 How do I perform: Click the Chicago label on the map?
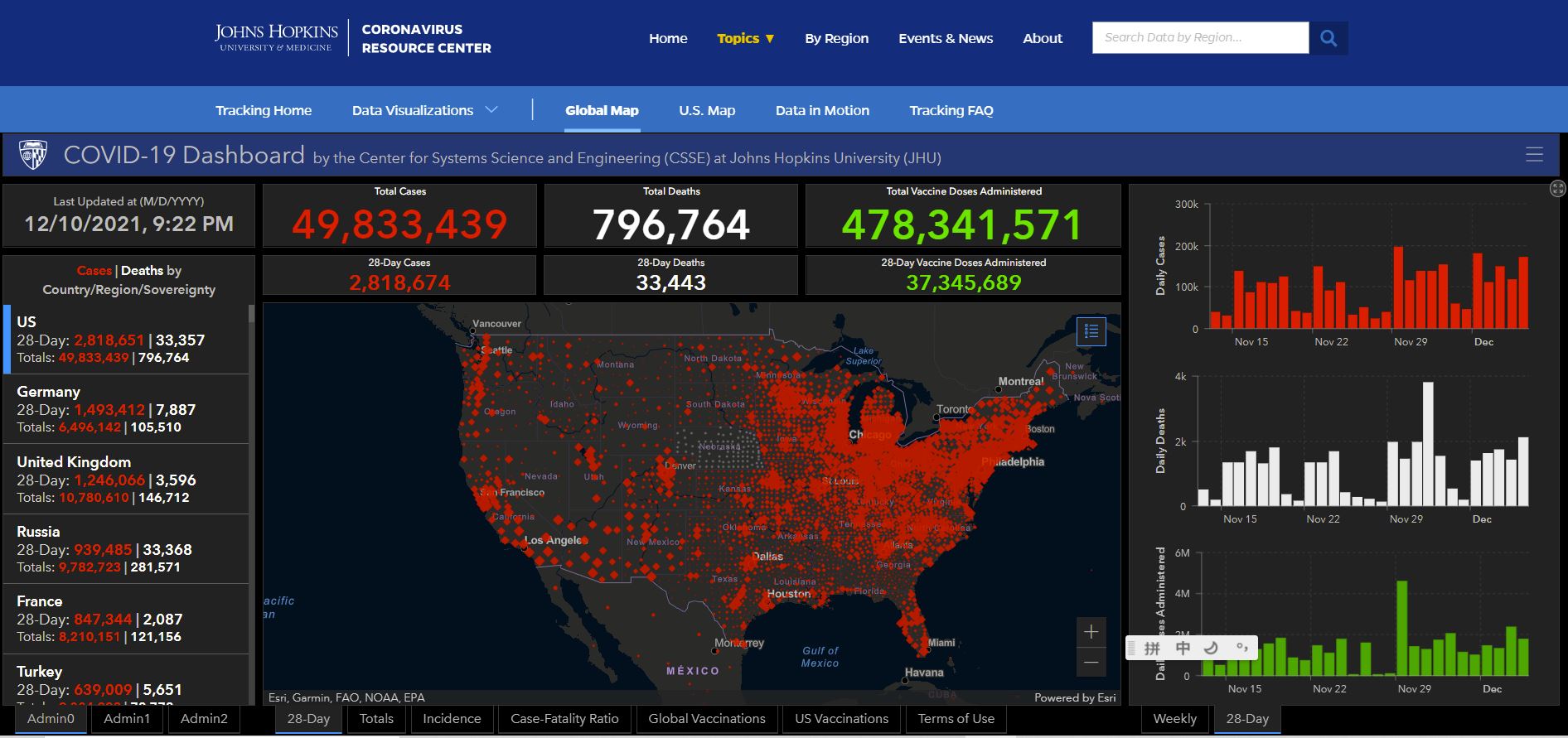869,434
